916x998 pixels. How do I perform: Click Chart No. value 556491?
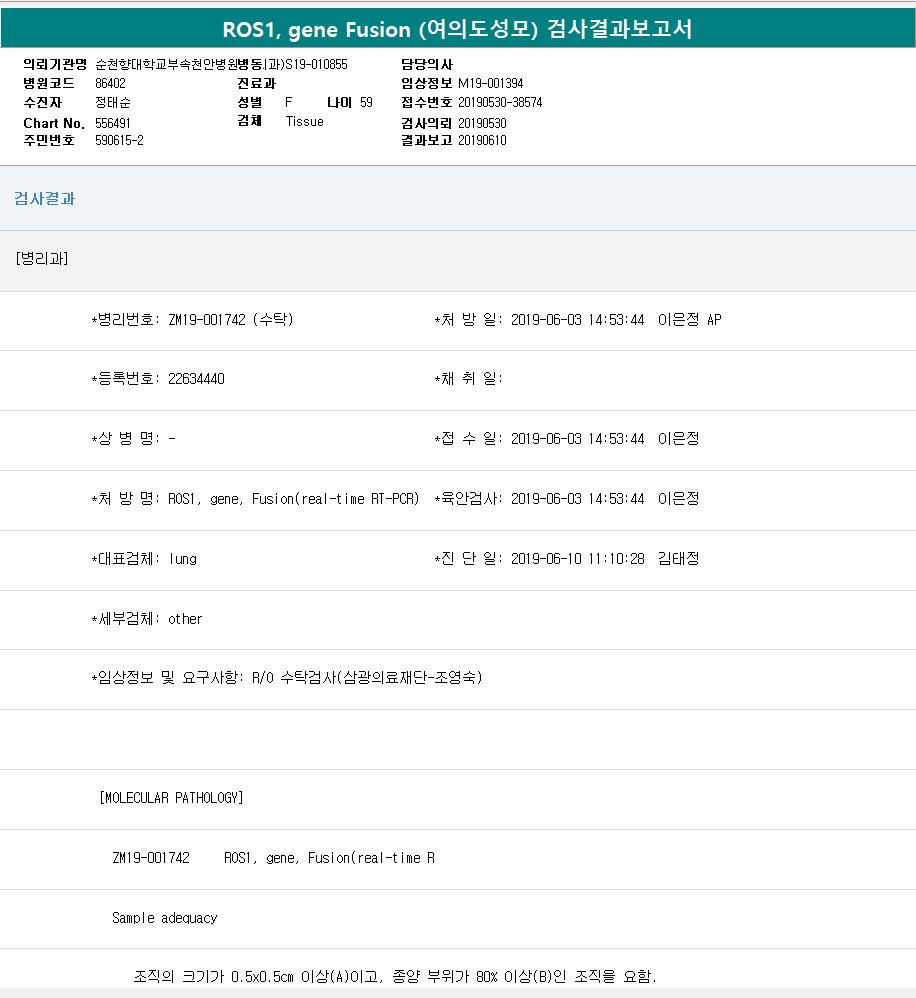point(113,122)
